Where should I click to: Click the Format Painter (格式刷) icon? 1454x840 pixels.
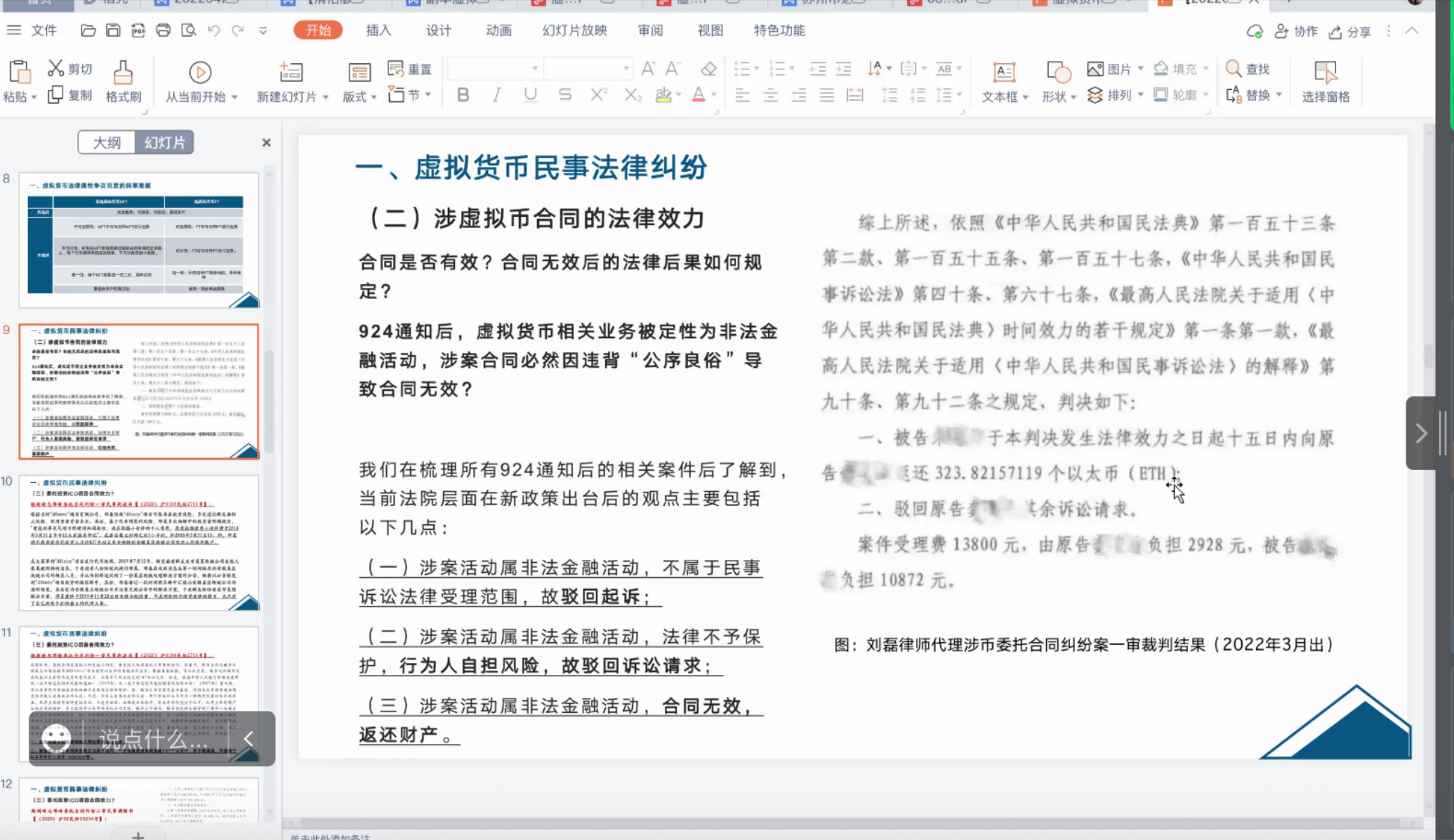click(123, 72)
